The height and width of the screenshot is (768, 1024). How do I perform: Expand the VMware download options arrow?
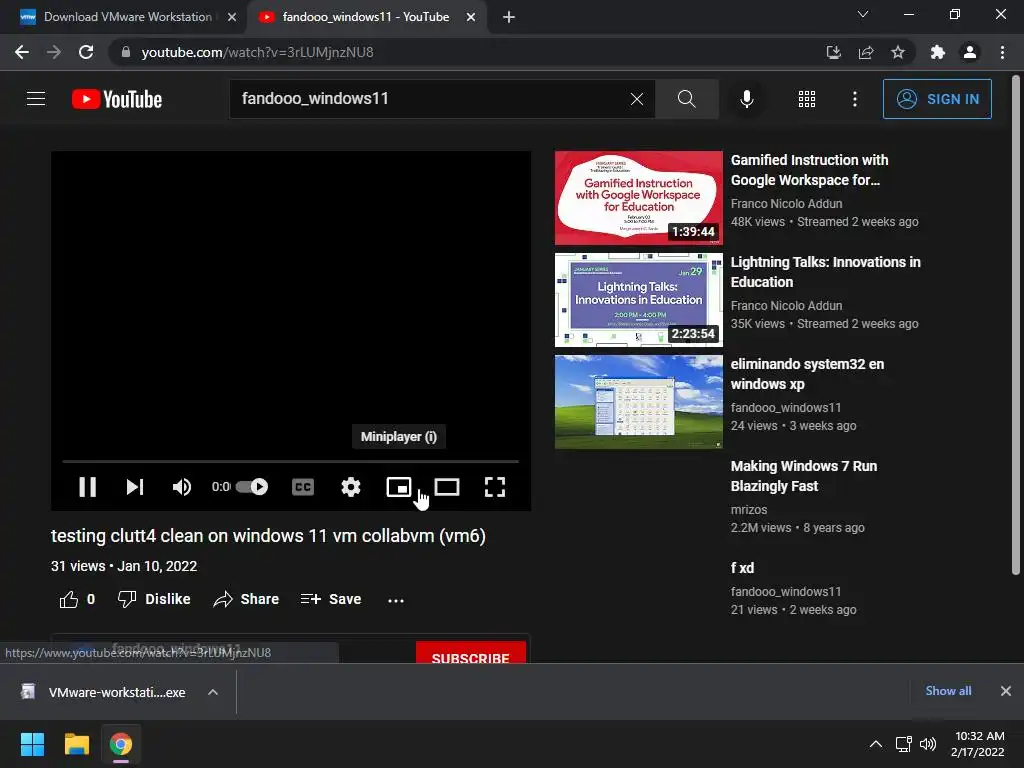[213, 692]
